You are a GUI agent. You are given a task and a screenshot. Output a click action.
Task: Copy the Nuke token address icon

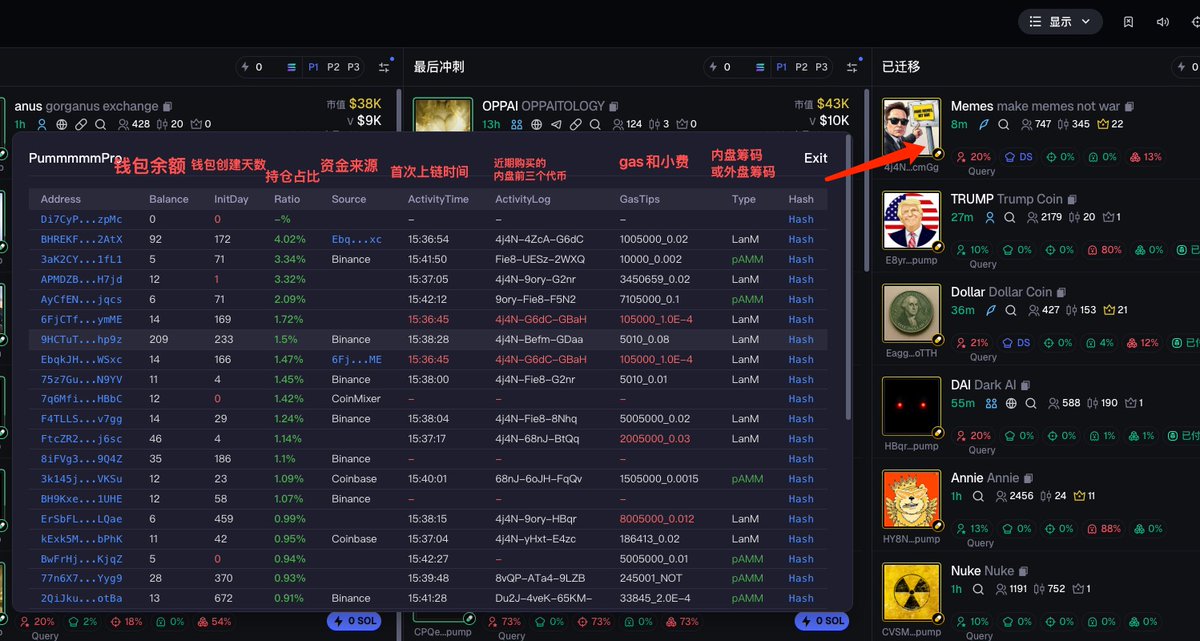[1025, 571]
